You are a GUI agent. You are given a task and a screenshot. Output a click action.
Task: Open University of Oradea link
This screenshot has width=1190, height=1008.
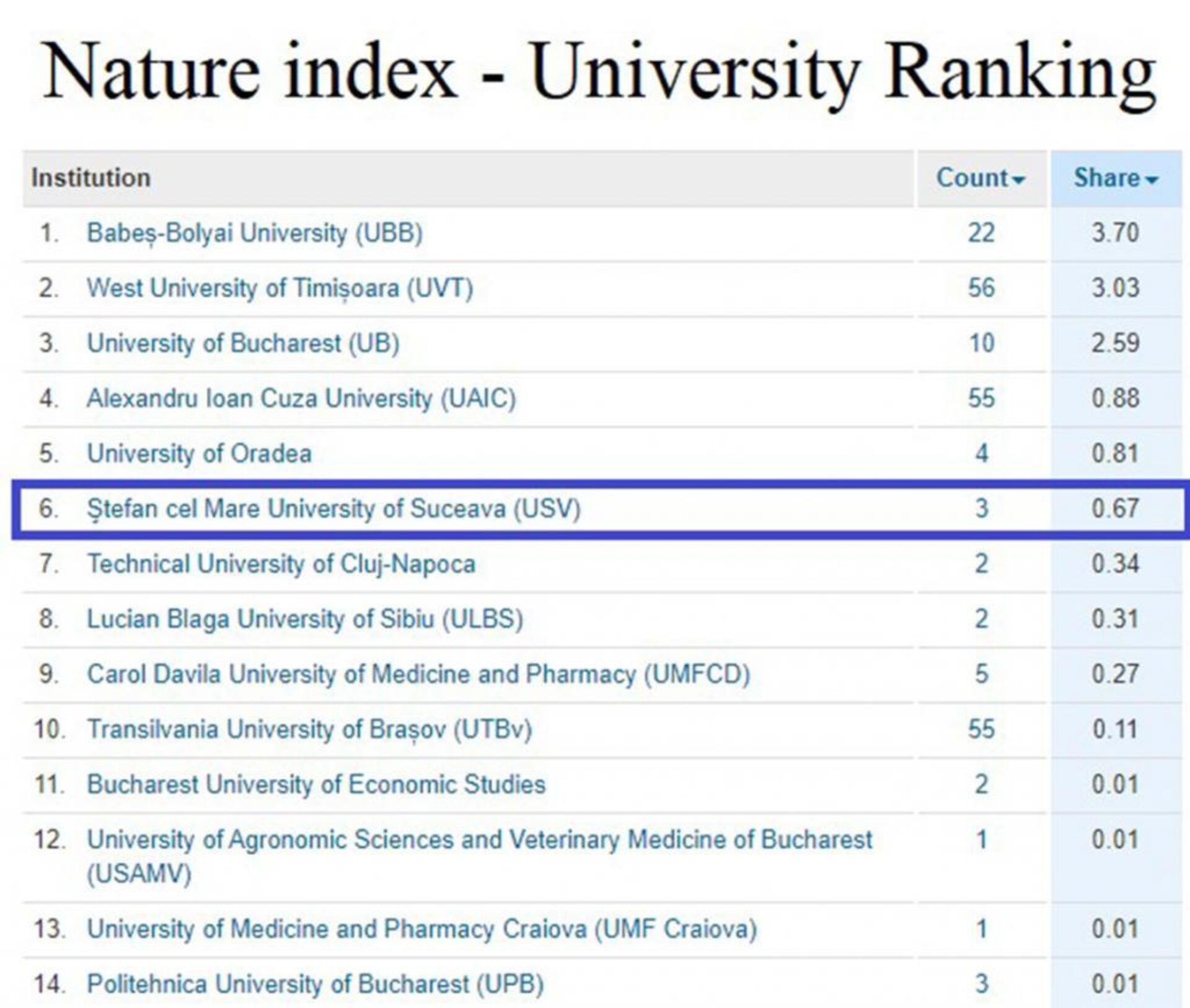click(x=199, y=454)
